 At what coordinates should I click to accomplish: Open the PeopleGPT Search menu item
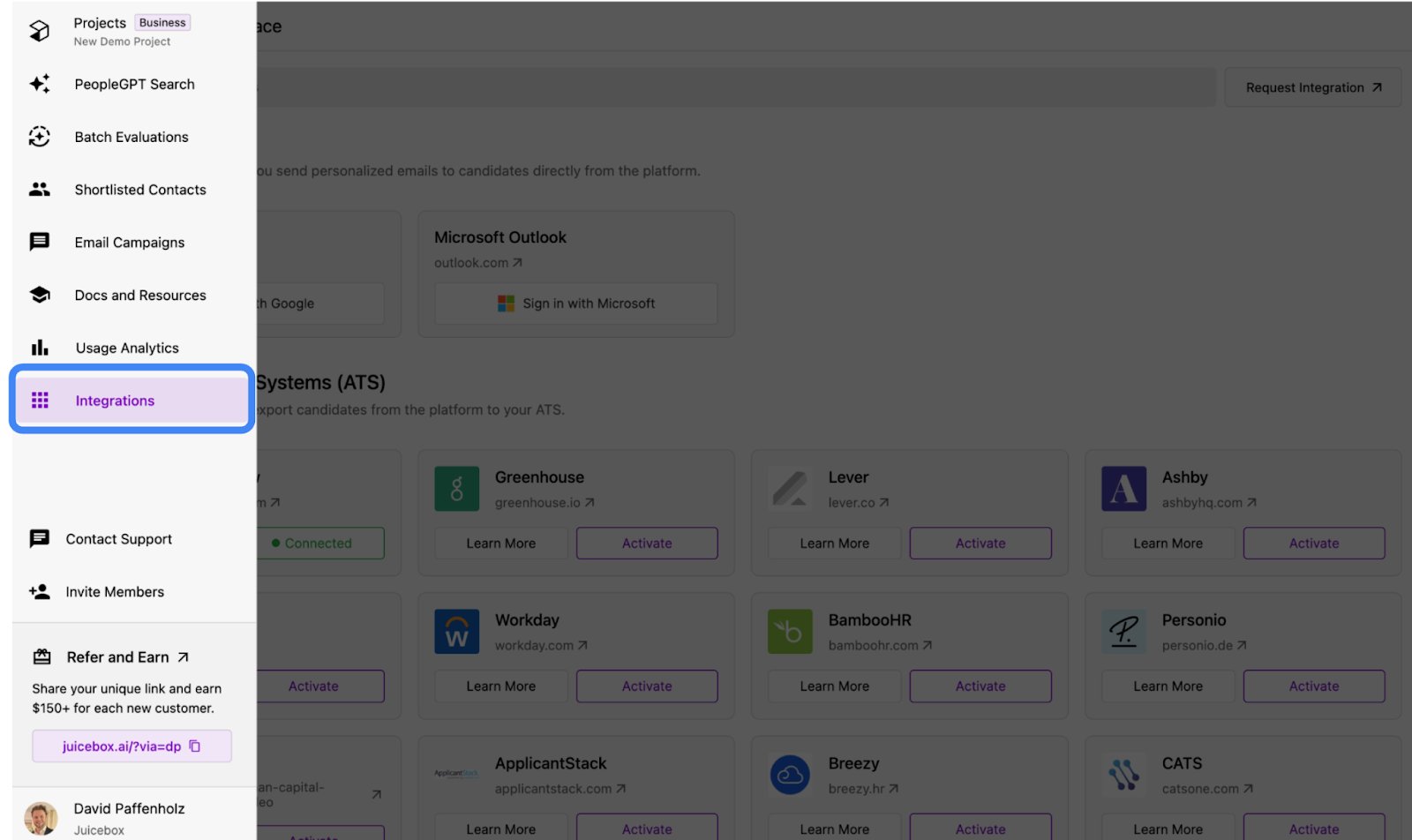pos(132,84)
